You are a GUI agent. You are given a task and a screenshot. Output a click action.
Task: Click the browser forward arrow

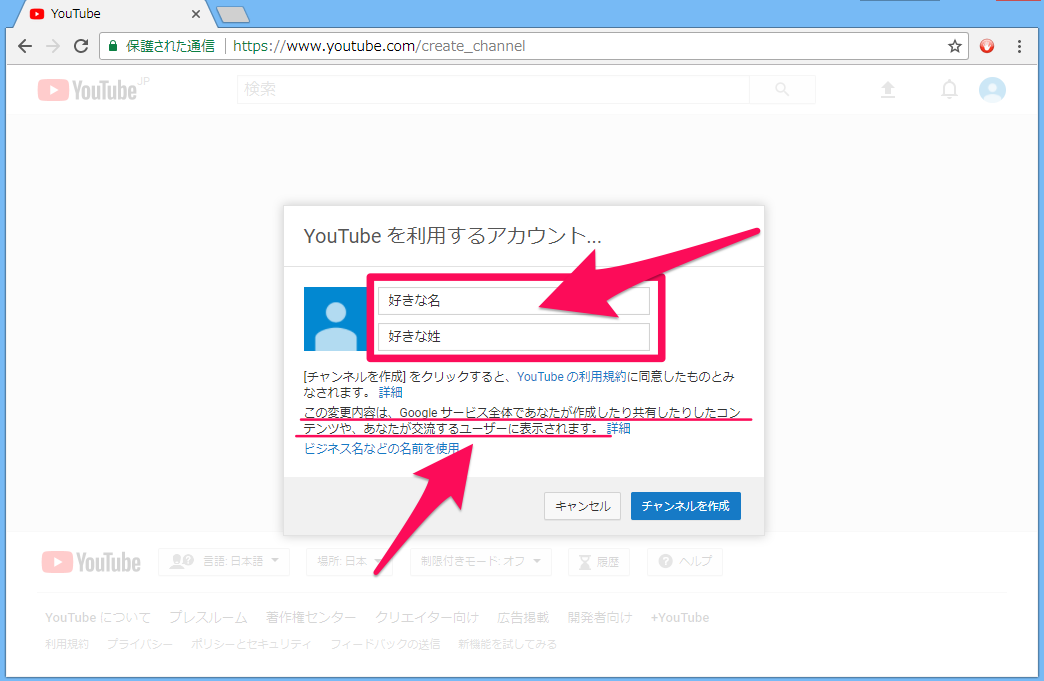[53, 46]
